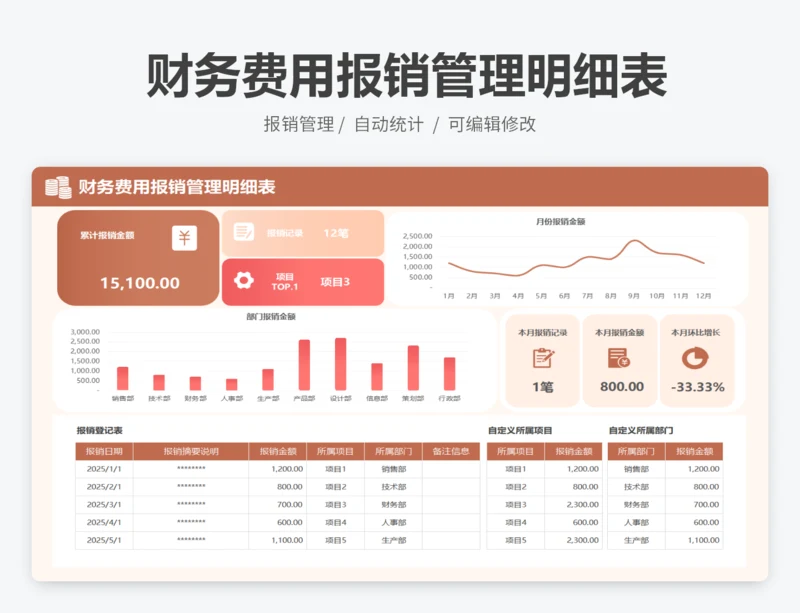Select the 2025/2/1 date cell

pyautogui.click(x=104, y=487)
